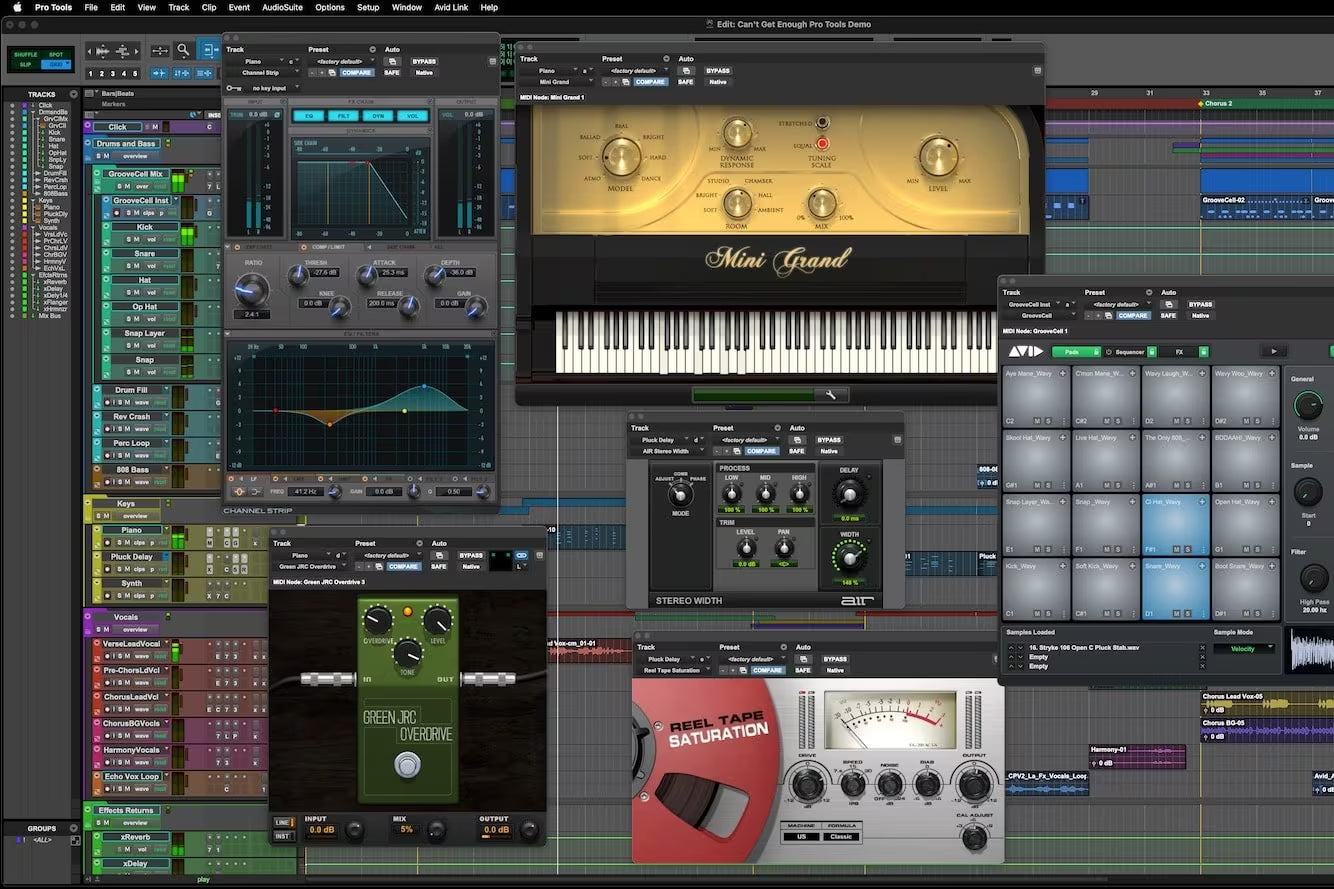Click the Avid logo in GrooveCell plugin

click(1026, 351)
